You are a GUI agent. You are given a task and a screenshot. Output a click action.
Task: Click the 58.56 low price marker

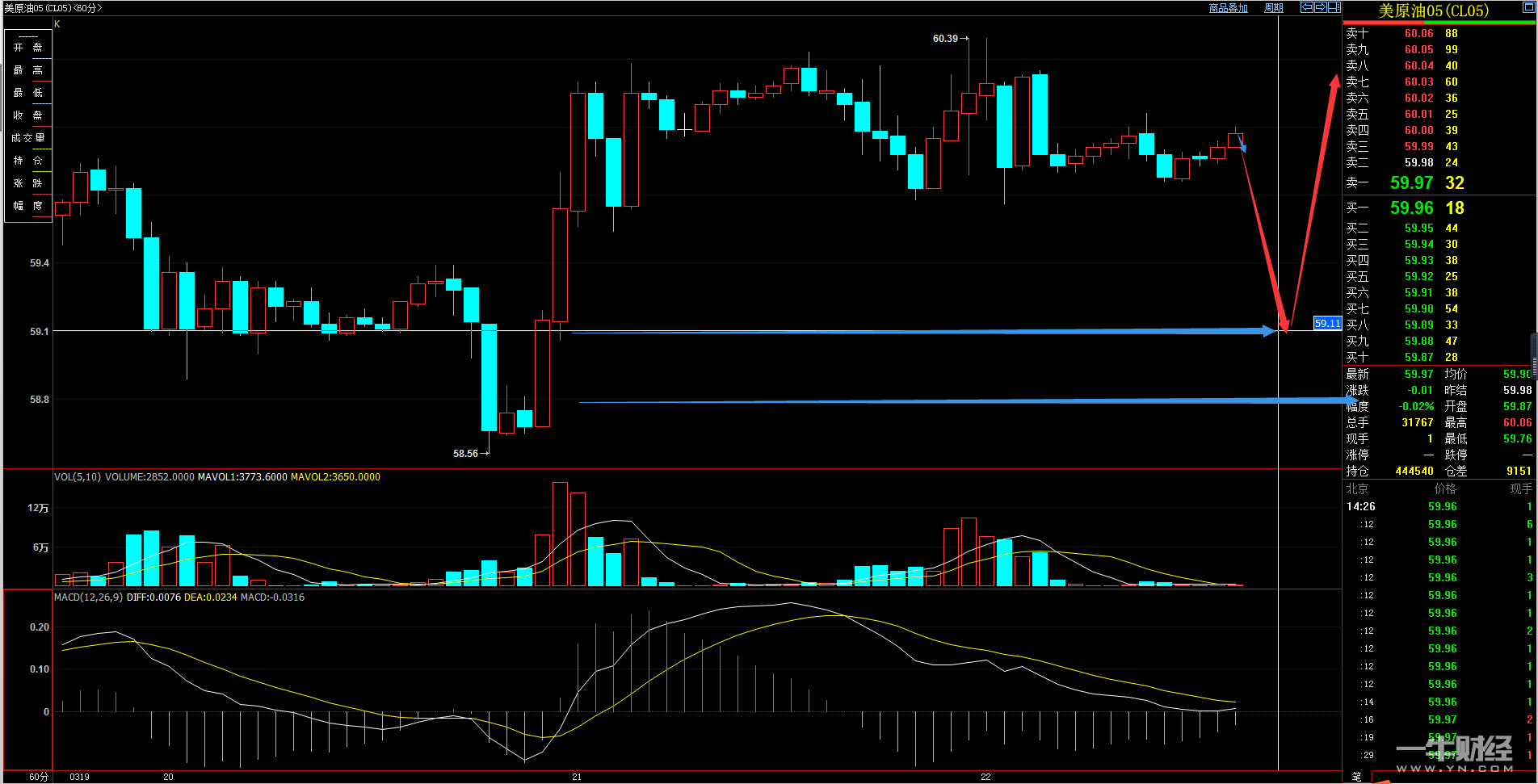tap(465, 454)
